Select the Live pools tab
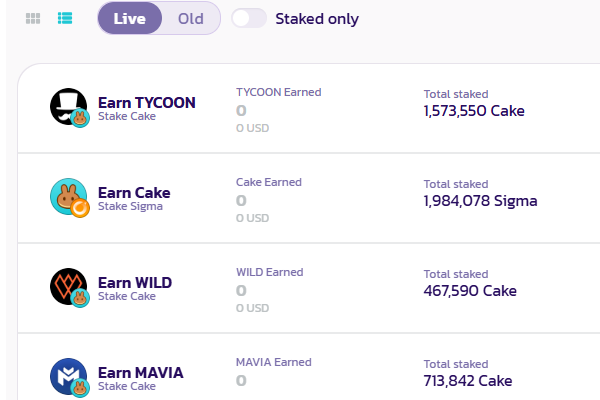The width and height of the screenshot is (600, 400). point(129,18)
